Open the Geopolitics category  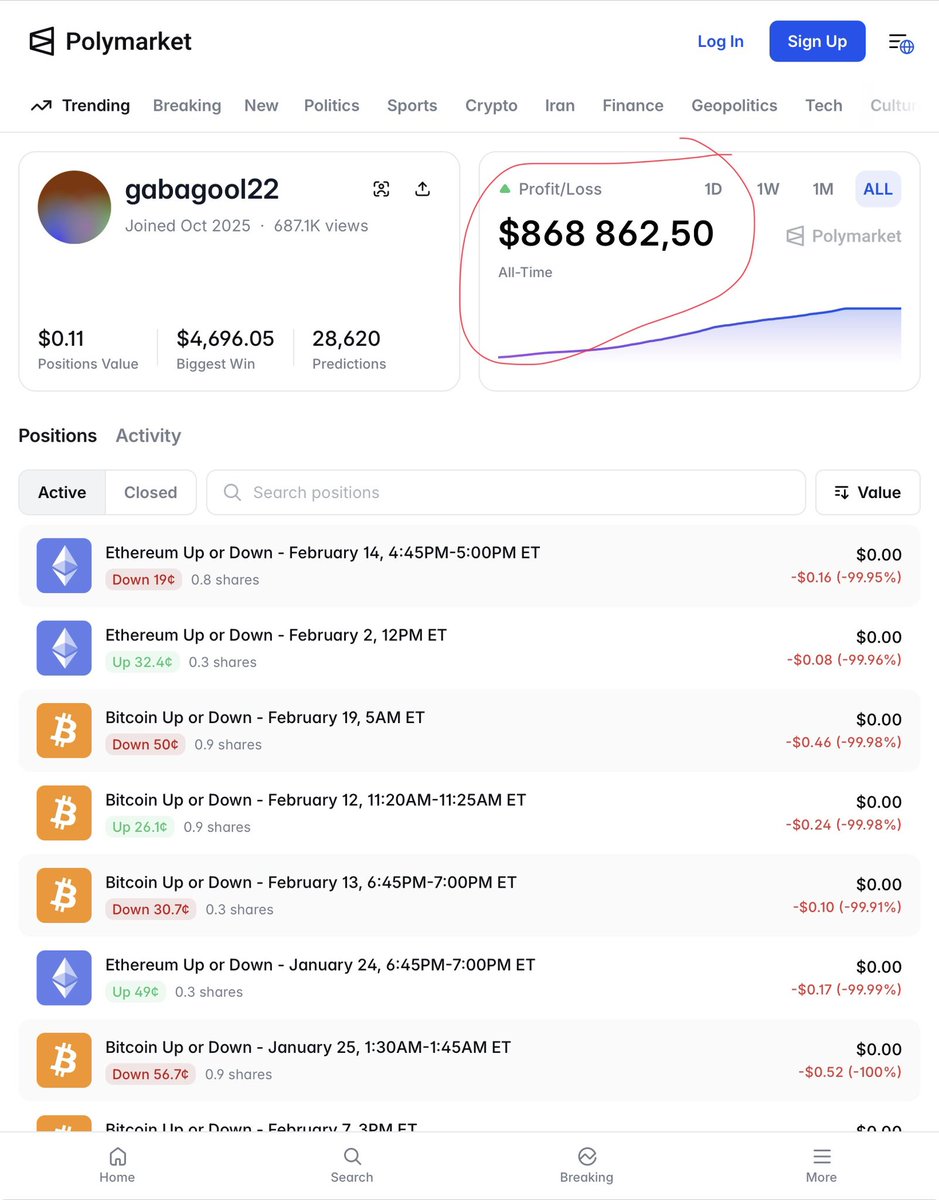(x=734, y=106)
